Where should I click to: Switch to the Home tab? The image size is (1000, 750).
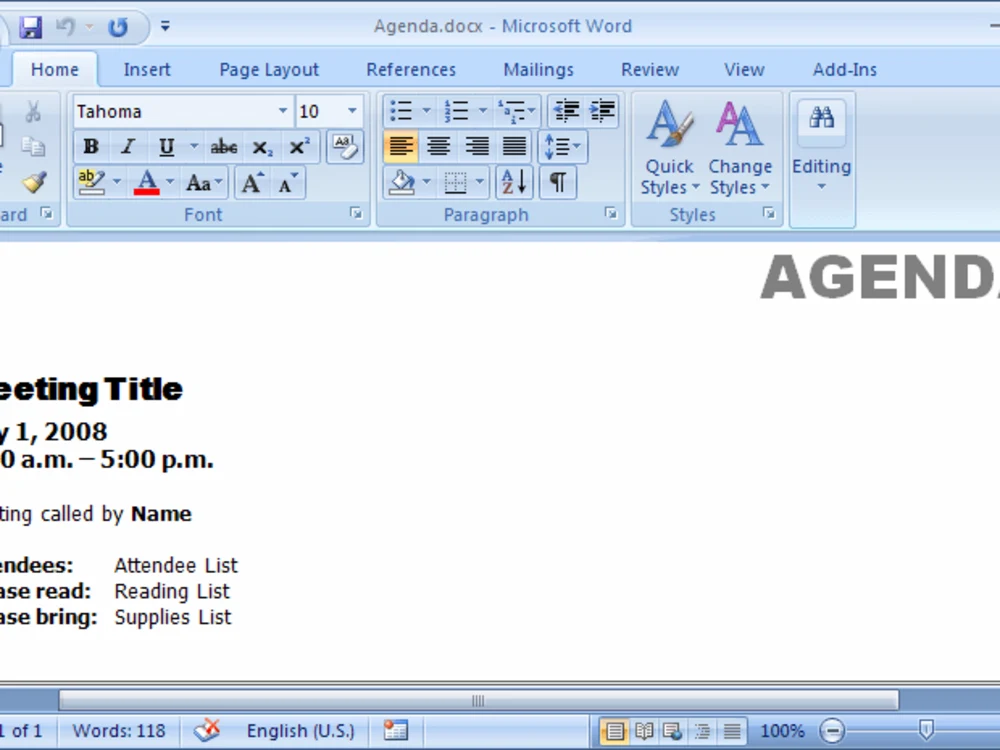55,70
